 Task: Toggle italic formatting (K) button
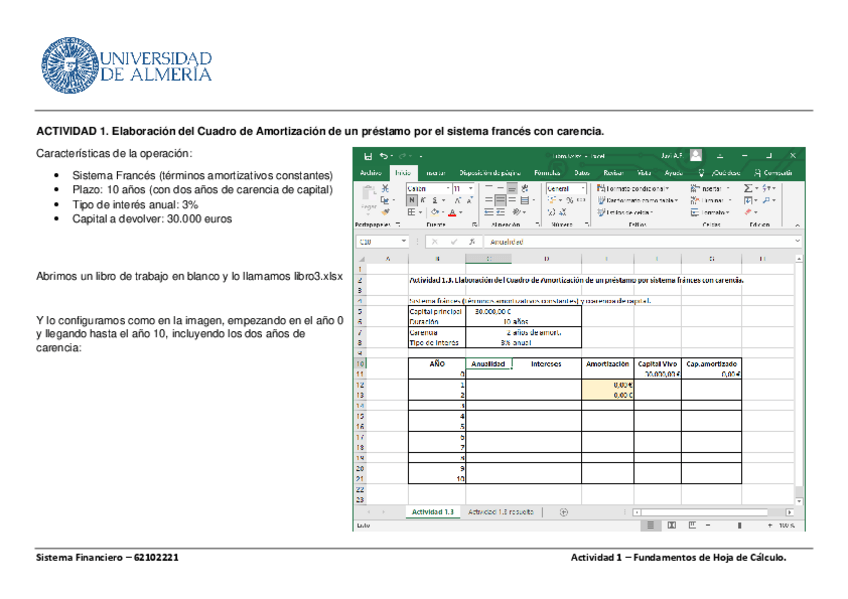click(422, 200)
